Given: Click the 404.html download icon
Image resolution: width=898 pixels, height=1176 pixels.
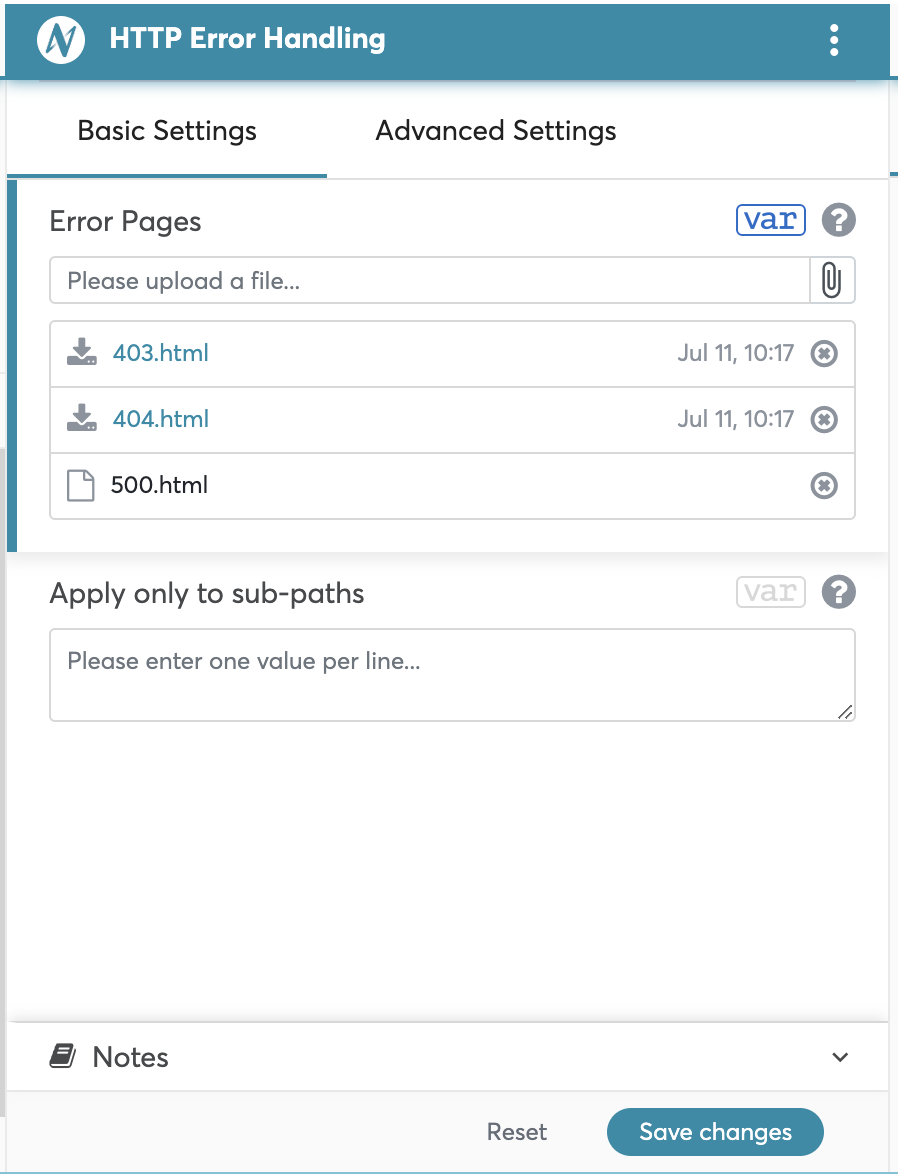Looking at the screenshot, I should (x=82, y=419).
